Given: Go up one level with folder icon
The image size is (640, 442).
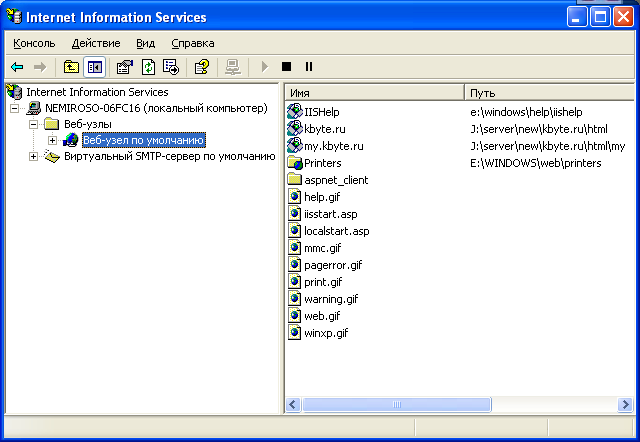Looking at the screenshot, I should [x=71, y=67].
